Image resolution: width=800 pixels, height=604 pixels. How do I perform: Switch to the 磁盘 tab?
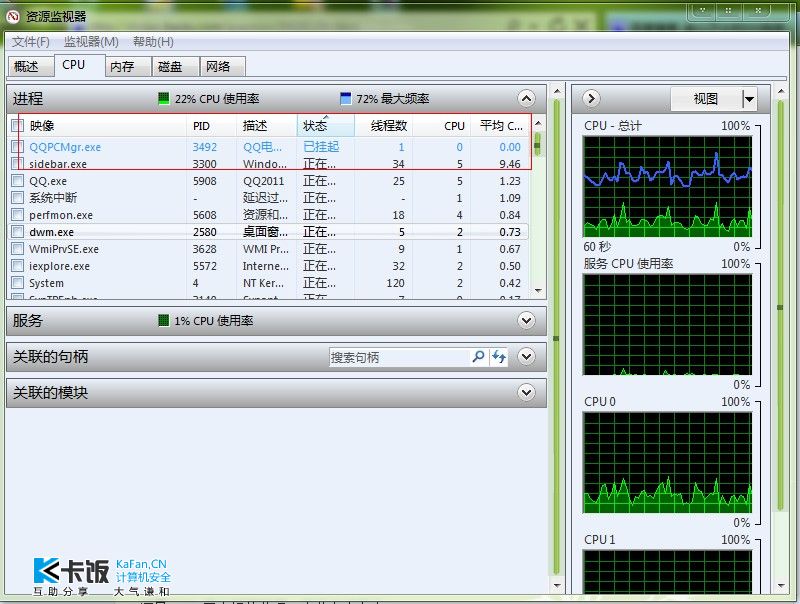click(x=175, y=67)
